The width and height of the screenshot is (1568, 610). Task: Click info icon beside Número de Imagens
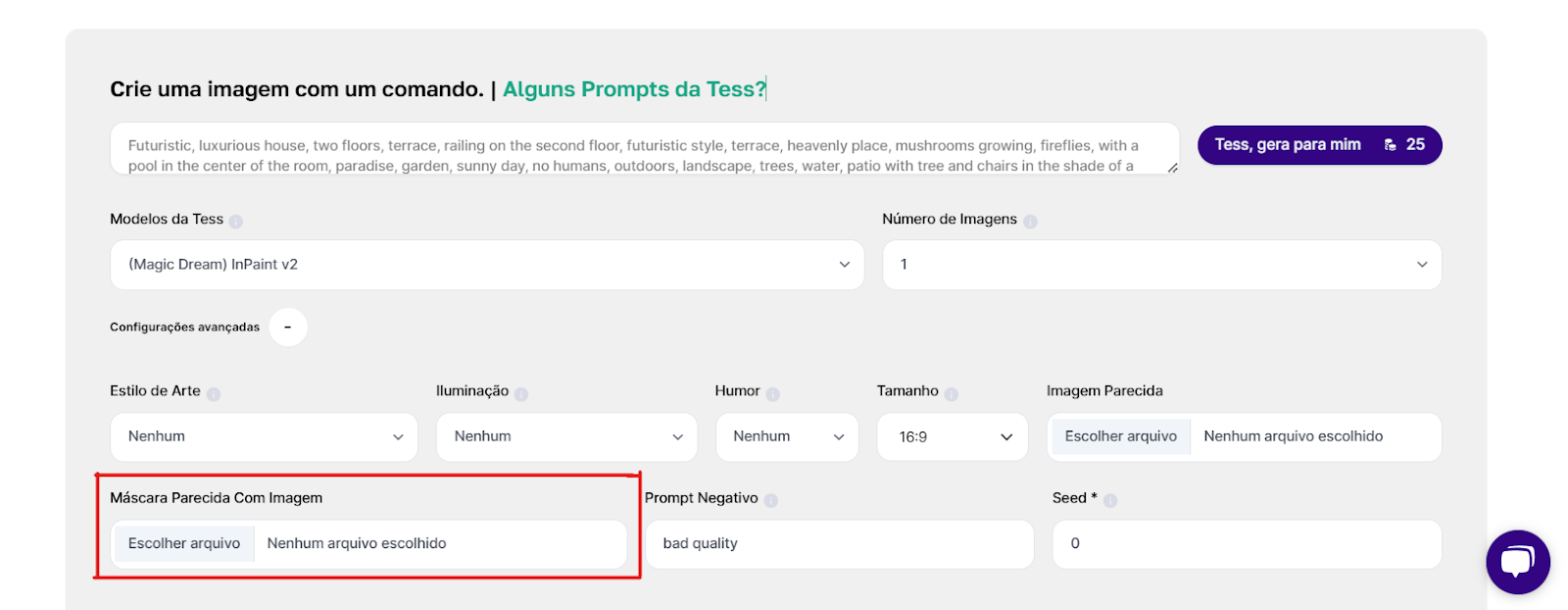point(1030,222)
